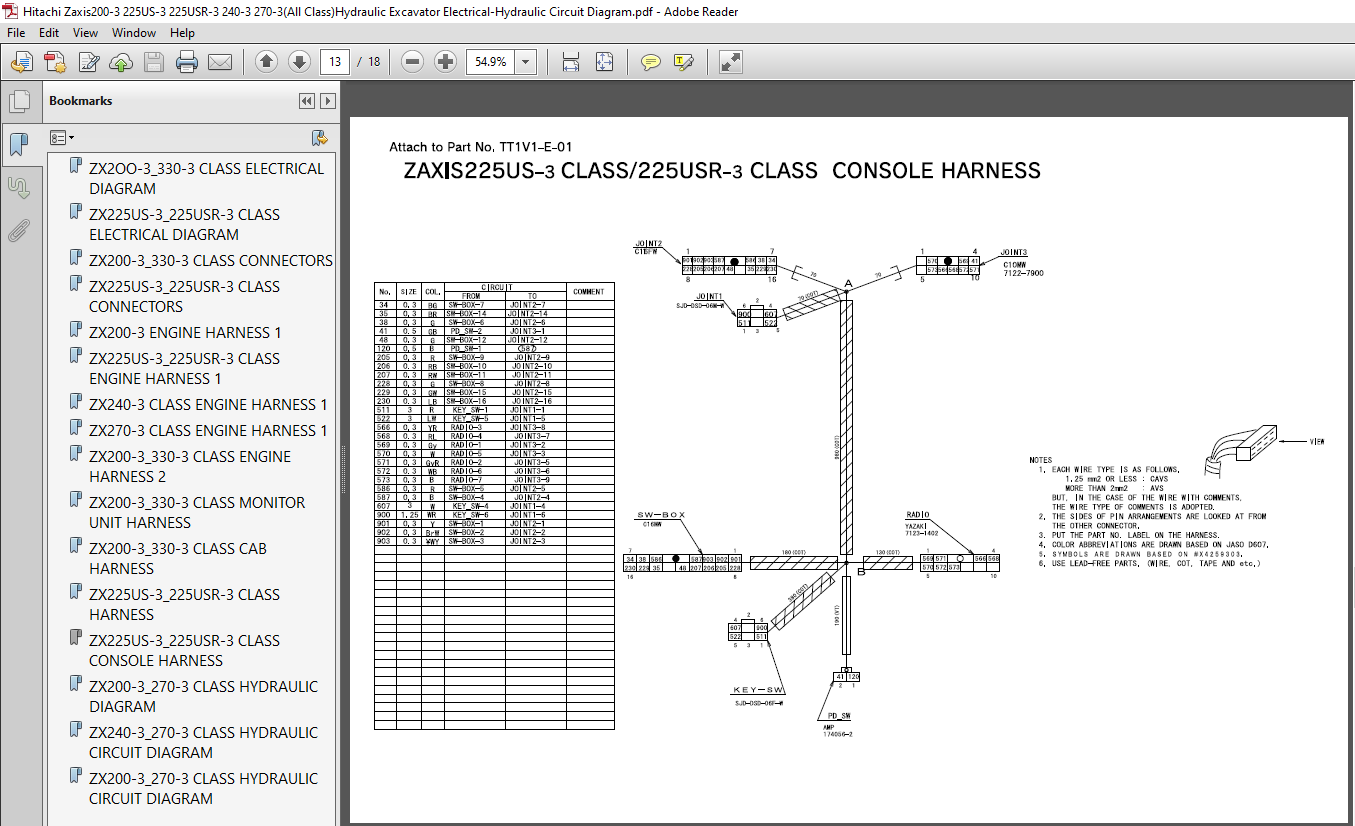
Task: Click the JOINT3 connector label
Action: (x=1013, y=252)
